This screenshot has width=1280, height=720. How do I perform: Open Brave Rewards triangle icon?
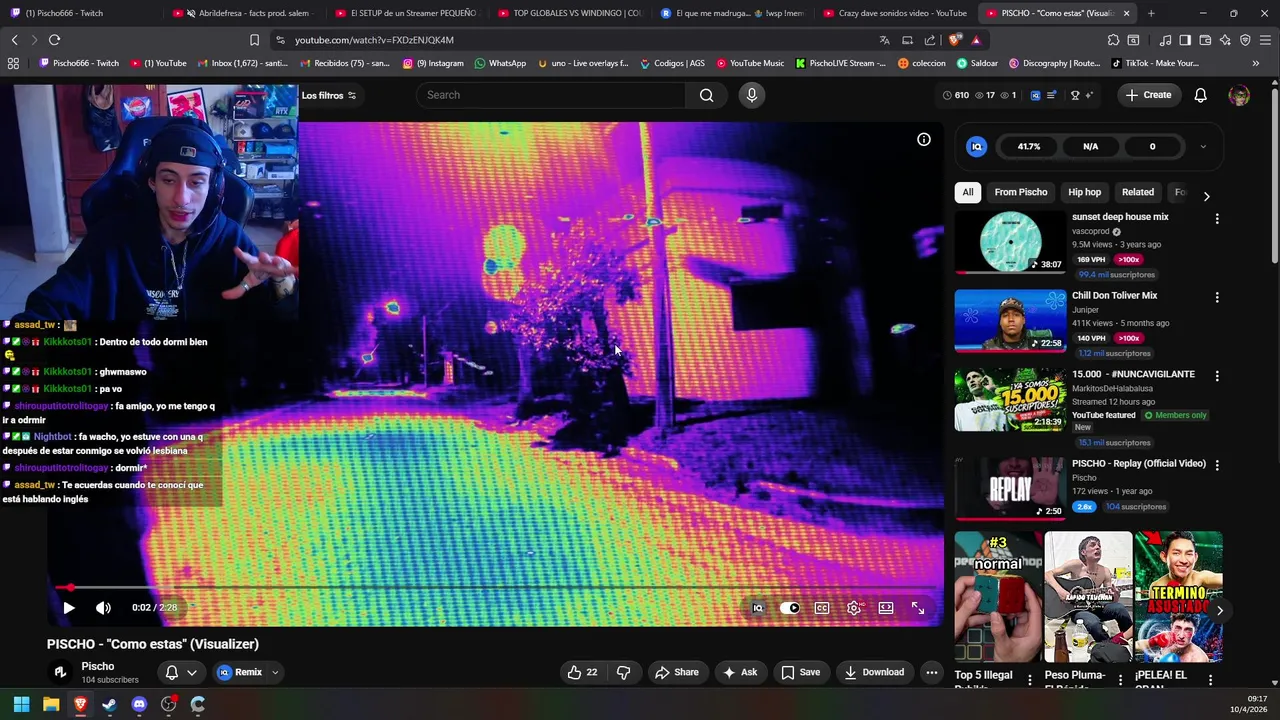[976, 40]
